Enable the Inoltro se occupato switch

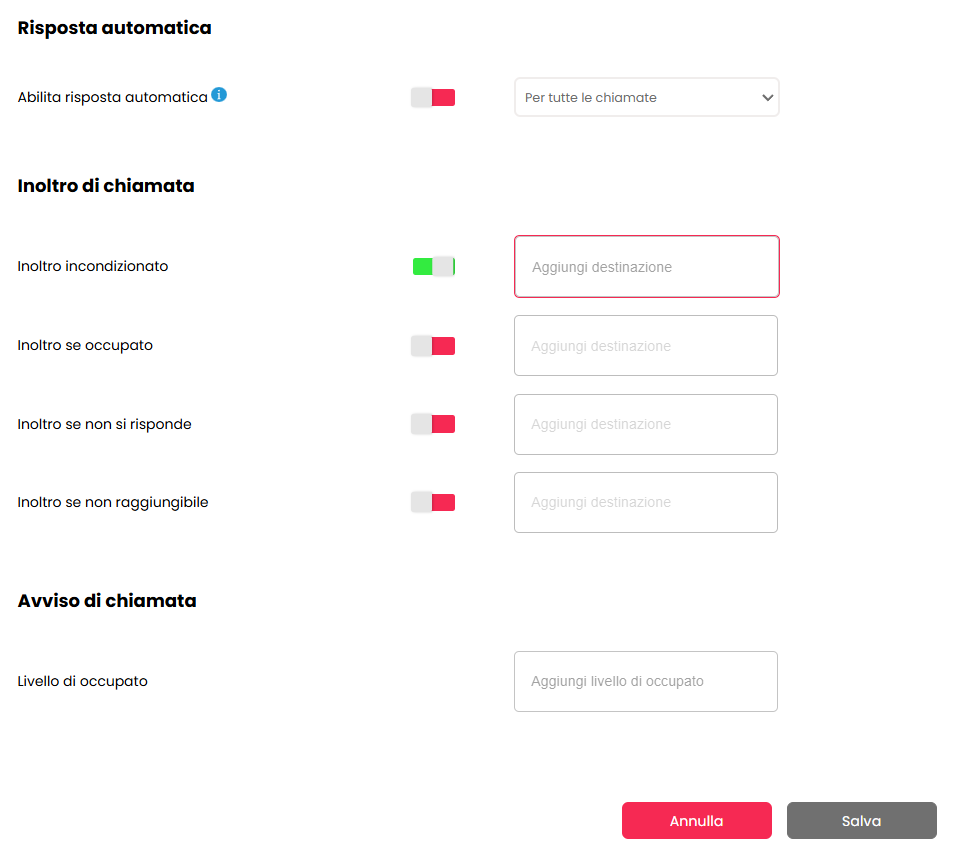pos(433,346)
